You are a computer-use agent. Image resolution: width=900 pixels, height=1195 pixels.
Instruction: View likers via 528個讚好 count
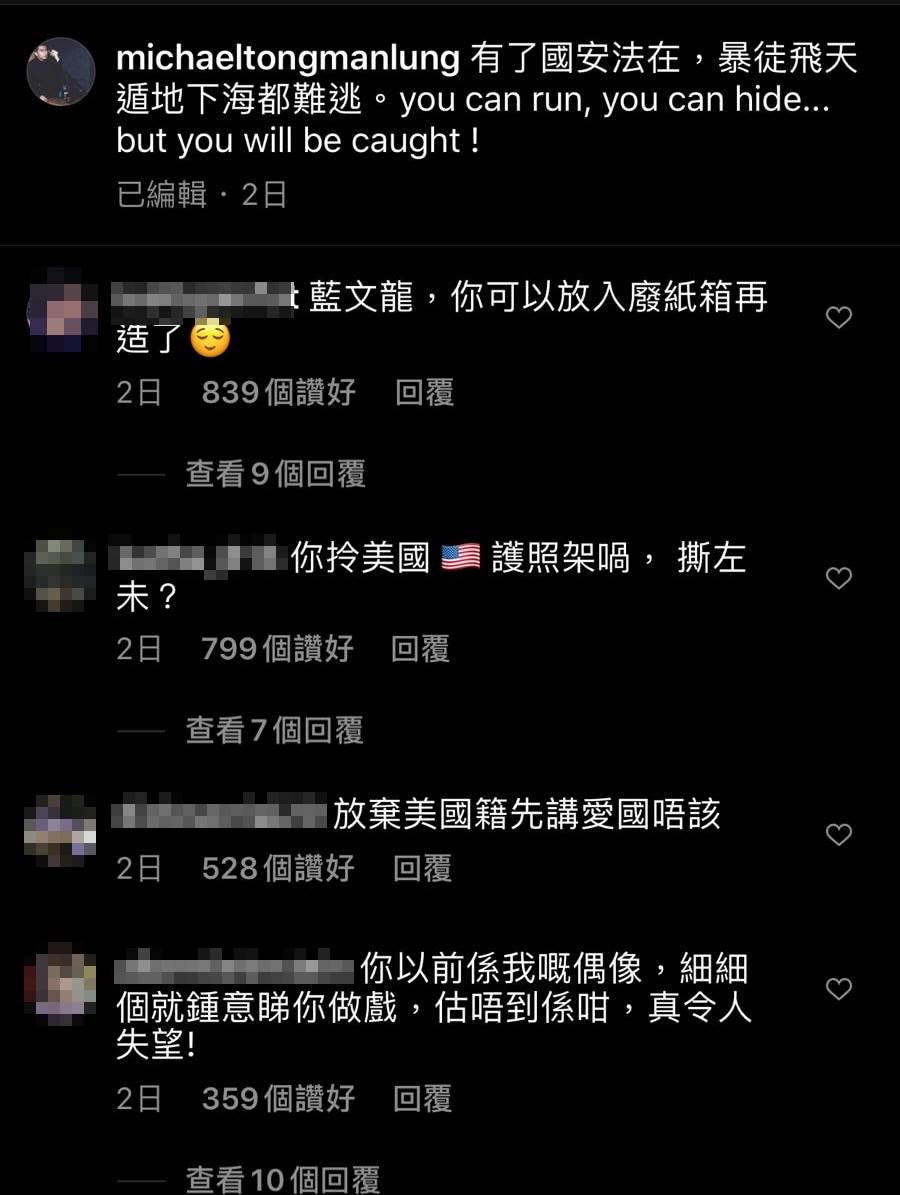pyautogui.click(x=278, y=868)
